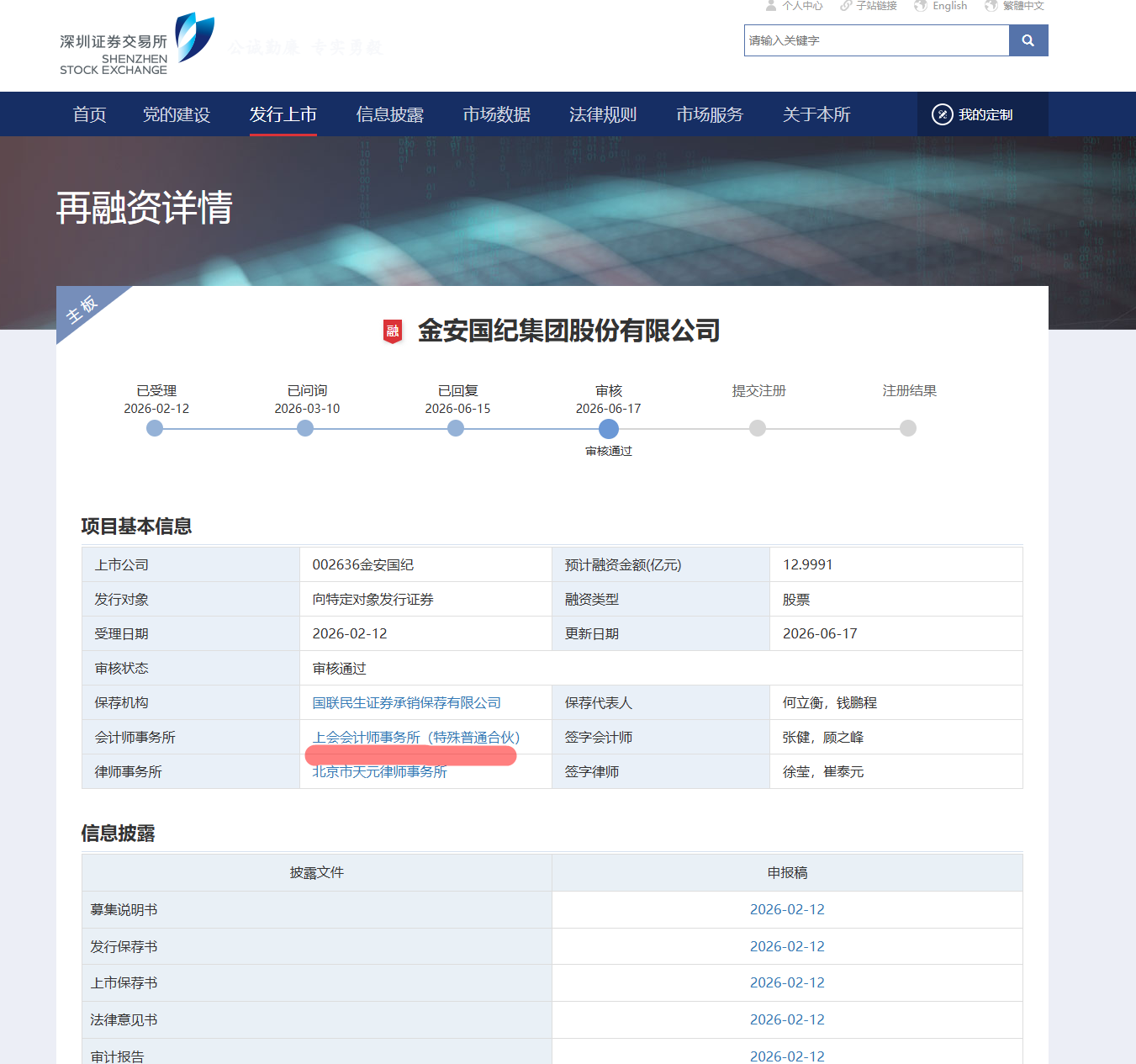The height and width of the screenshot is (1064, 1136).
Task: Open the 法律规则 menu
Action: click(603, 114)
